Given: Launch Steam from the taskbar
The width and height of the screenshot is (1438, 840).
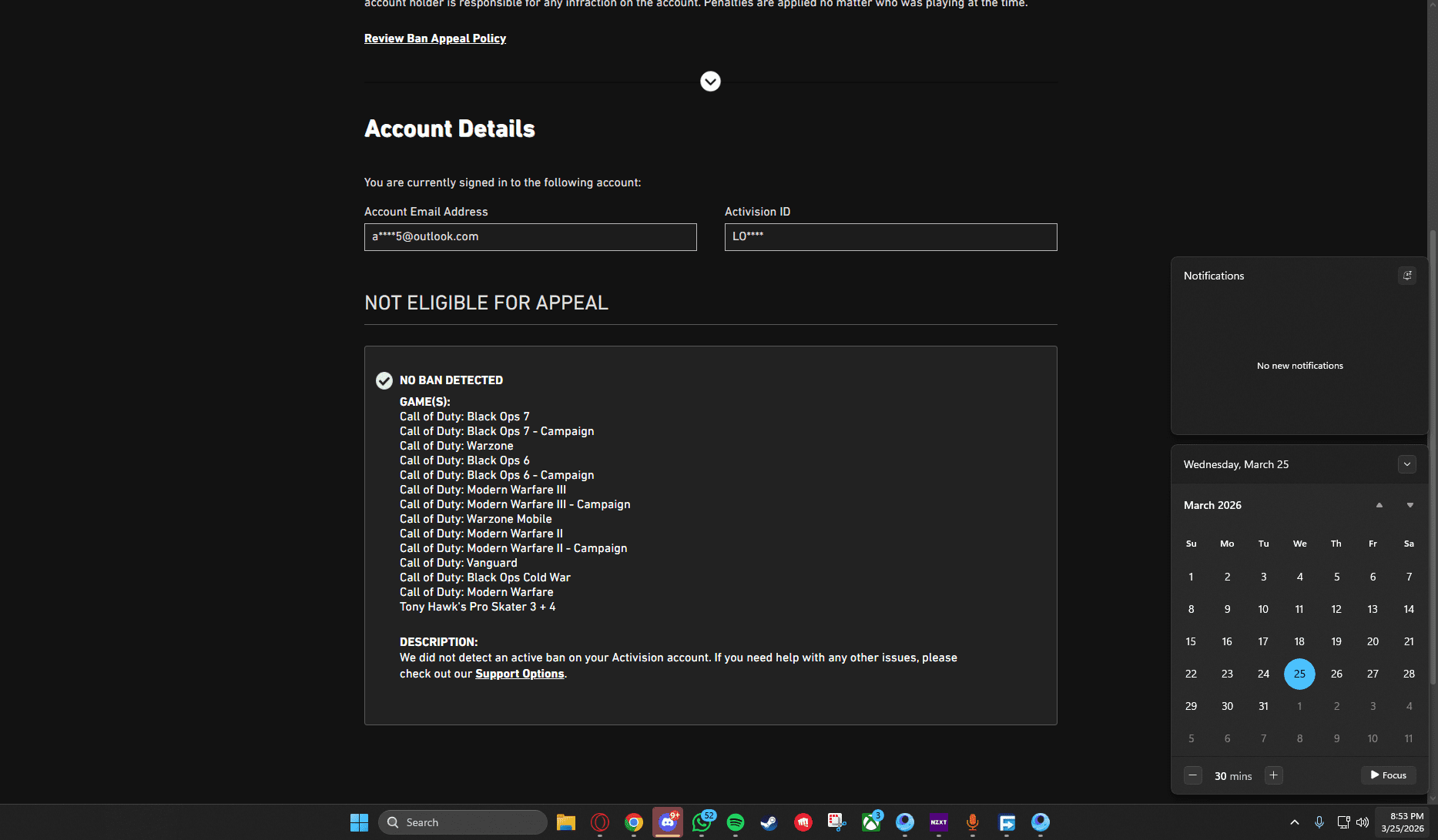Looking at the screenshot, I should point(769,822).
